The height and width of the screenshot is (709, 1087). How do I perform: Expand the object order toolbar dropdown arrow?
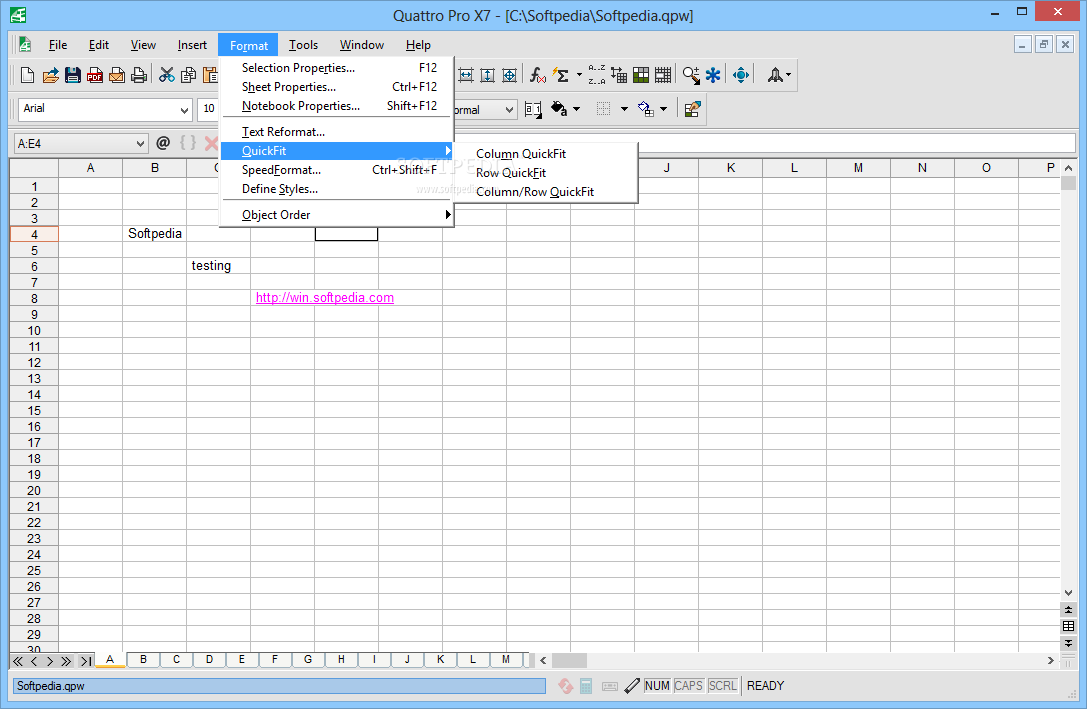(x=663, y=109)
